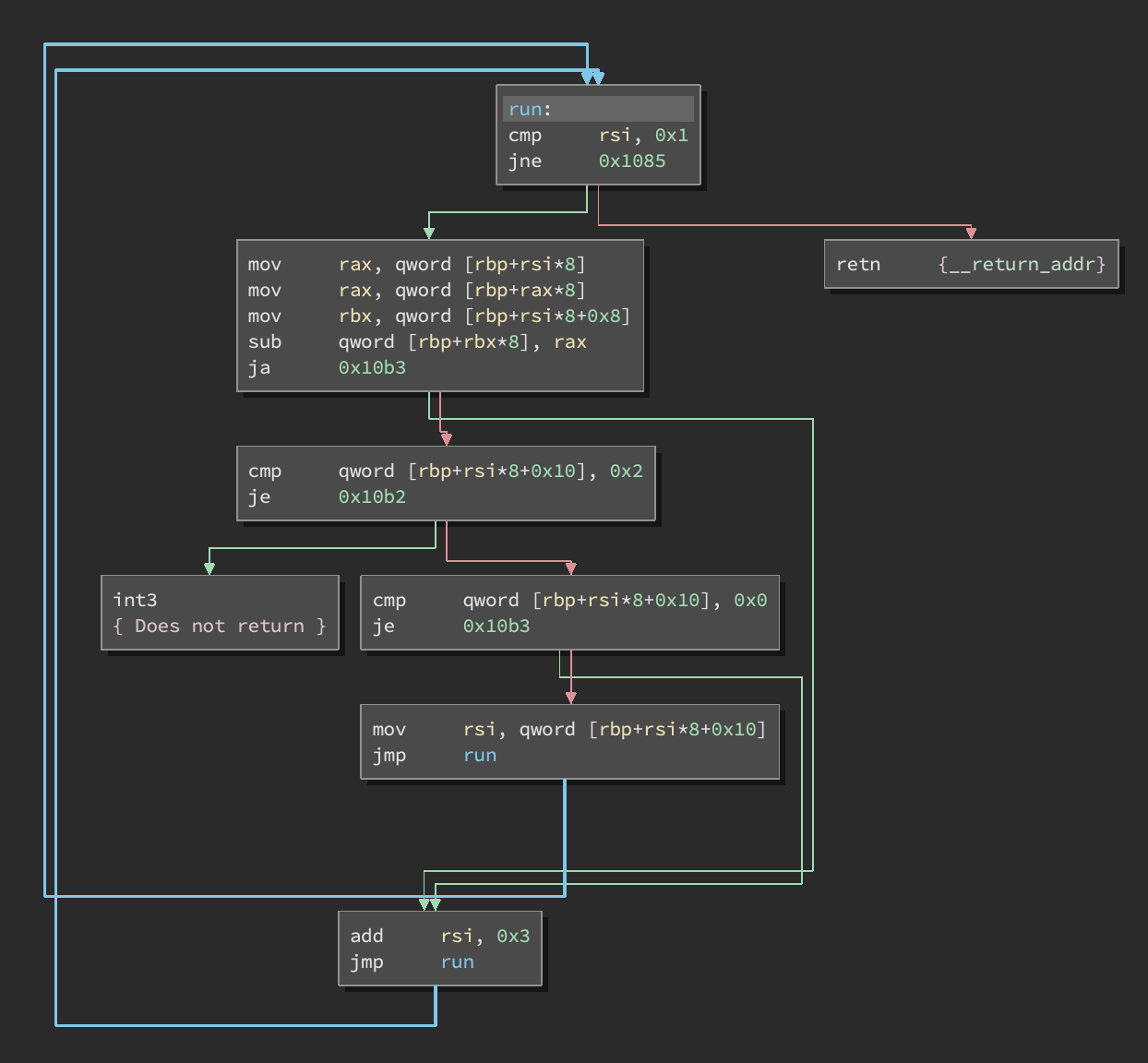Follow run link below the add rsi instruction
This screenshot has width=1148, height=1063.
[x=458, y=961]
